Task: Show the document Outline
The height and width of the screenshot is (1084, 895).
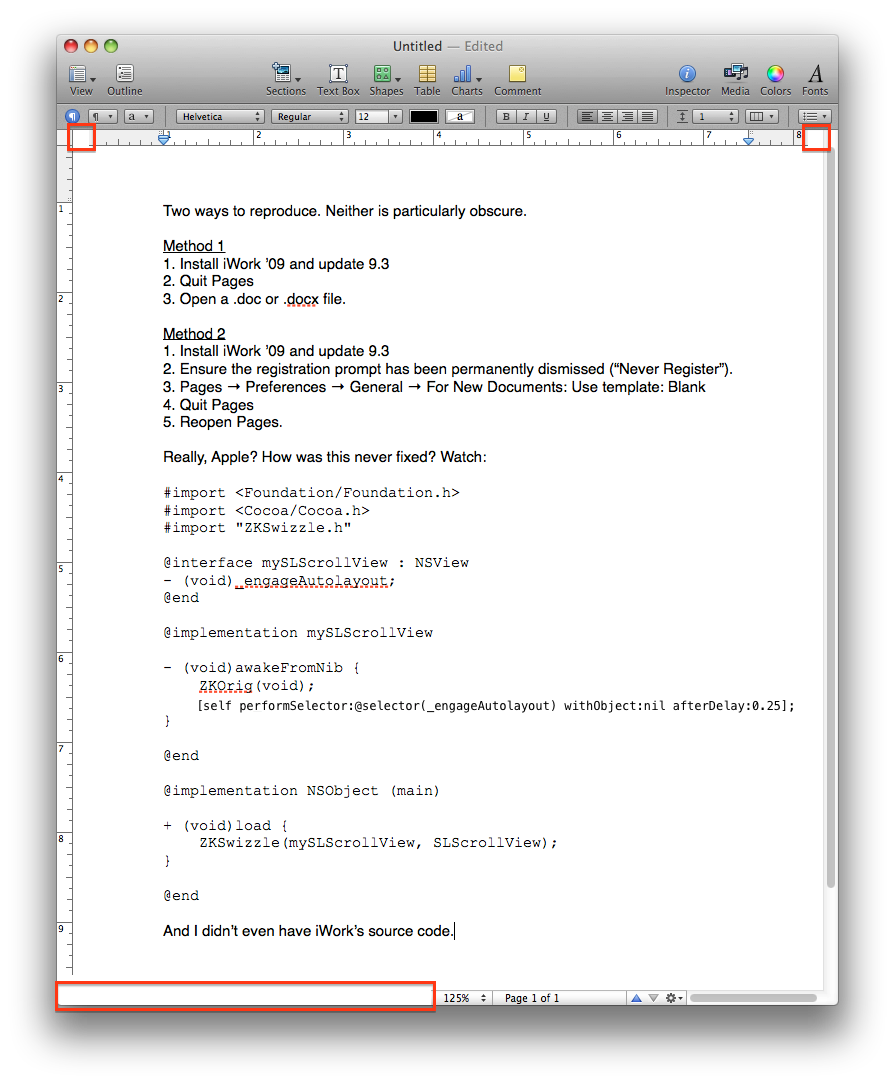Action: pyautogui.click(x=124, y=80)
